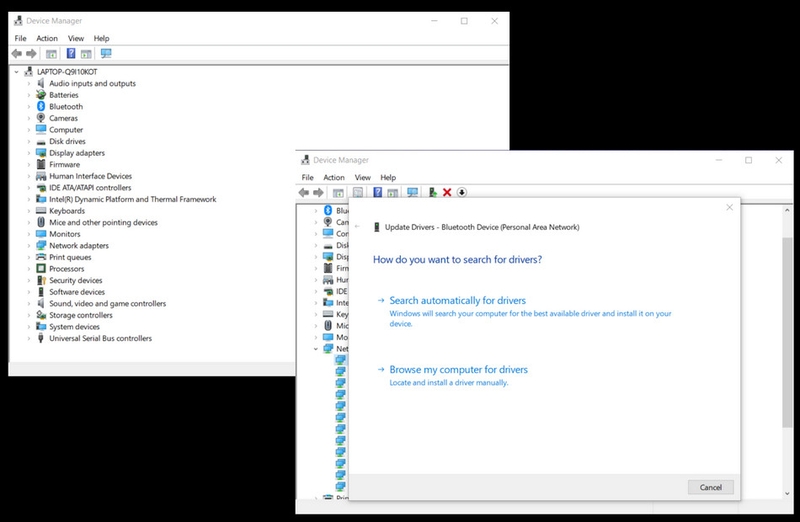Expand Sound, video and game controllers
Image resolution: width=800 pixels, height=522 pixels.
[29, 304]
